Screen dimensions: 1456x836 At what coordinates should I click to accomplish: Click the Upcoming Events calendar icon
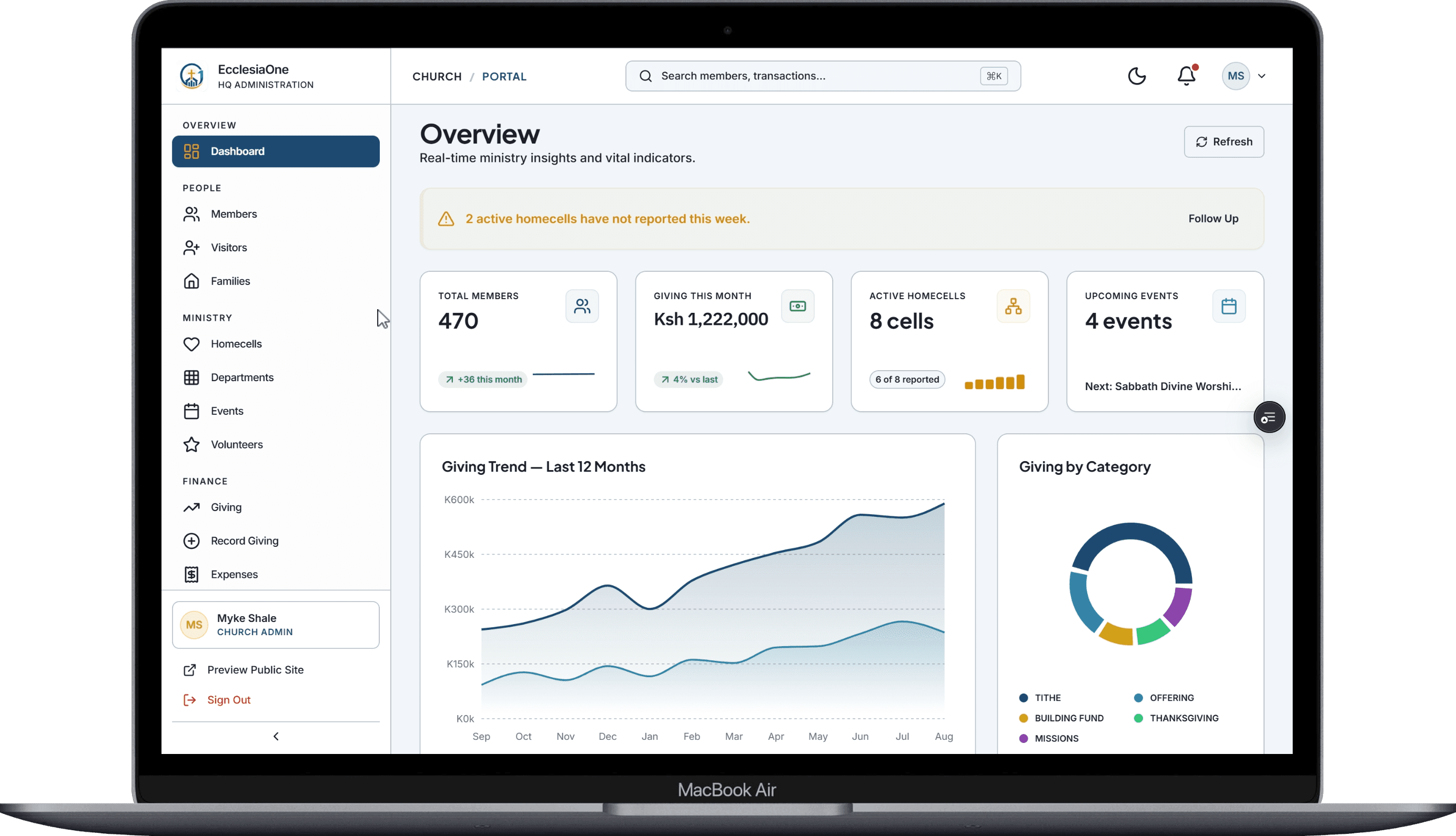point(1229,306)
